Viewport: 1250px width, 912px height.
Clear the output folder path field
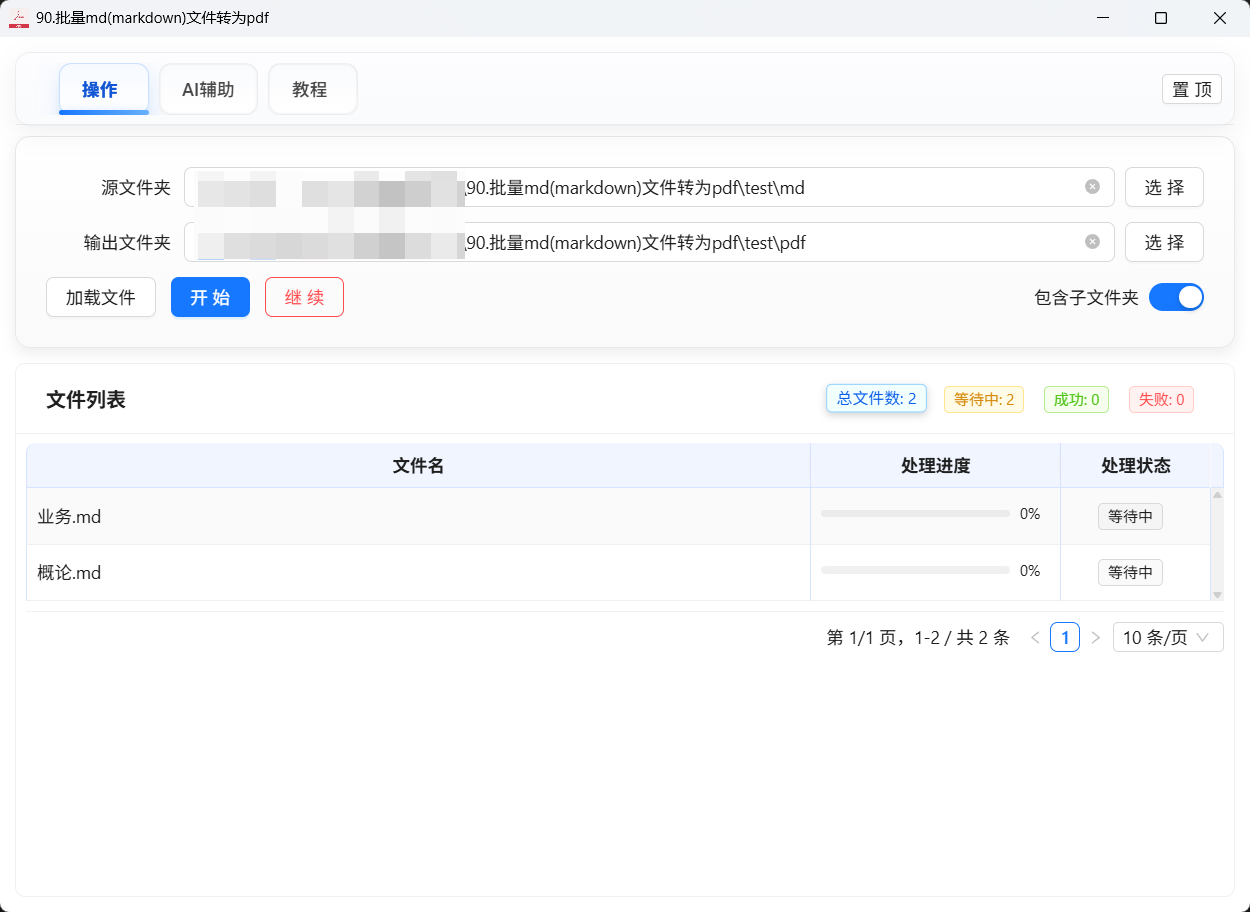tap(1091, 241)
